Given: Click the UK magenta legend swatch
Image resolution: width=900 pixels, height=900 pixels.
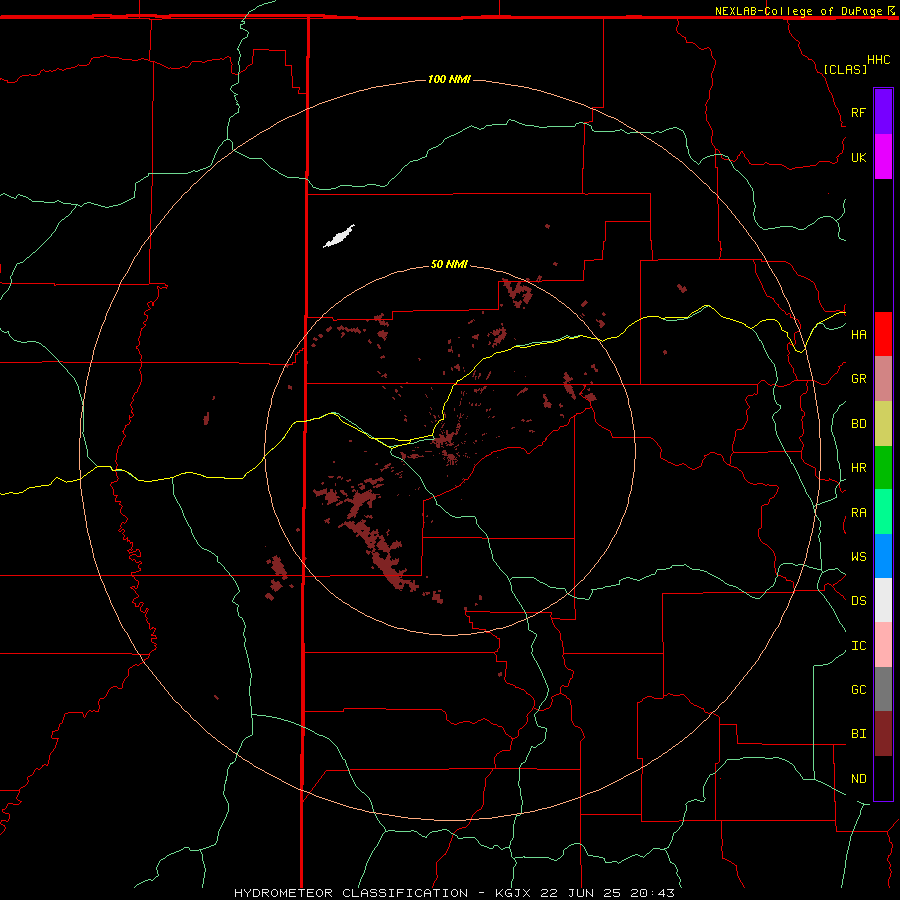Looking at the screenshot, I should point(883,157).
